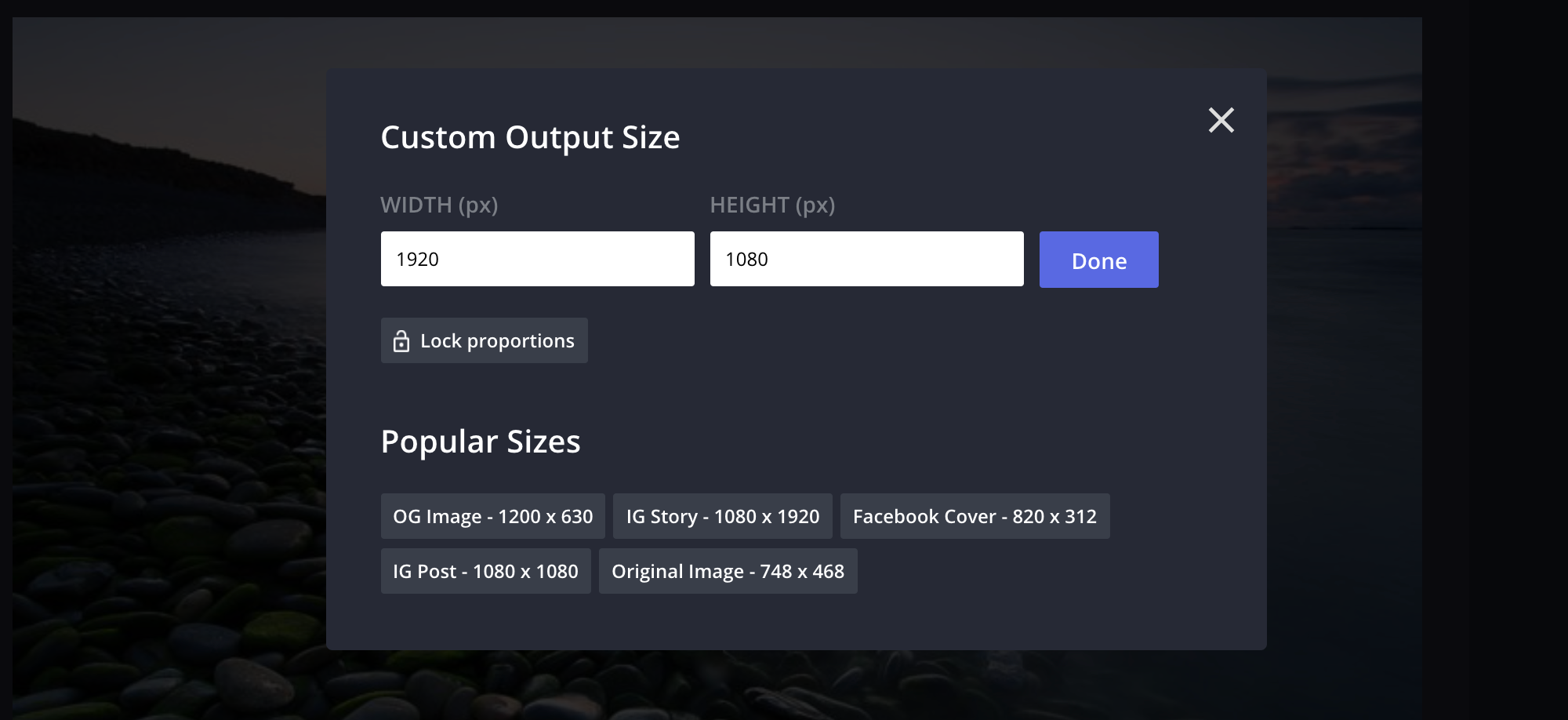Reset to Original Image 748 x 468
The image size is (1568, 720).
[728, 571]
